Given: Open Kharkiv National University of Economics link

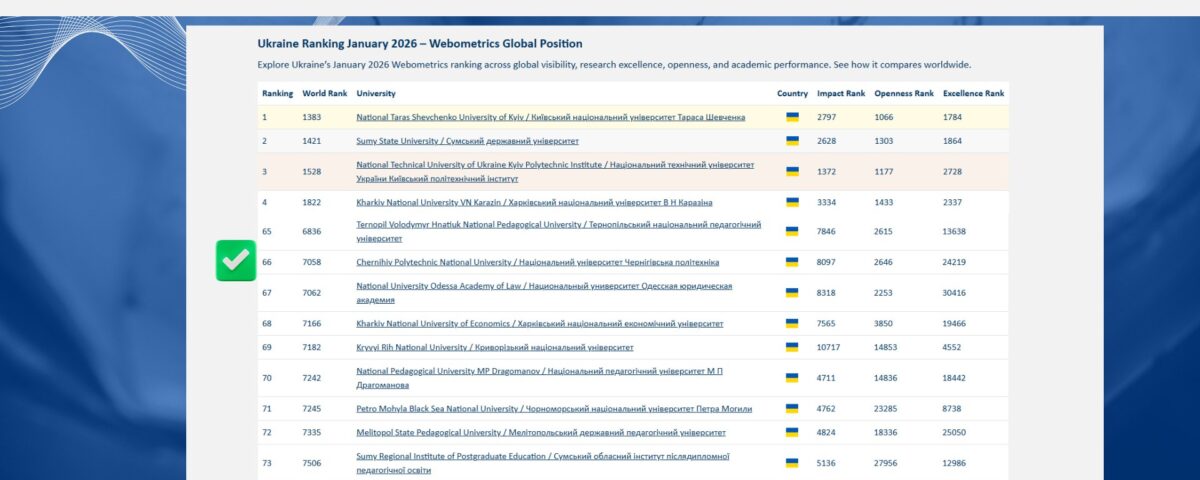Looking at the screenshot, I should pyautogui.click(x=539, y=324).
